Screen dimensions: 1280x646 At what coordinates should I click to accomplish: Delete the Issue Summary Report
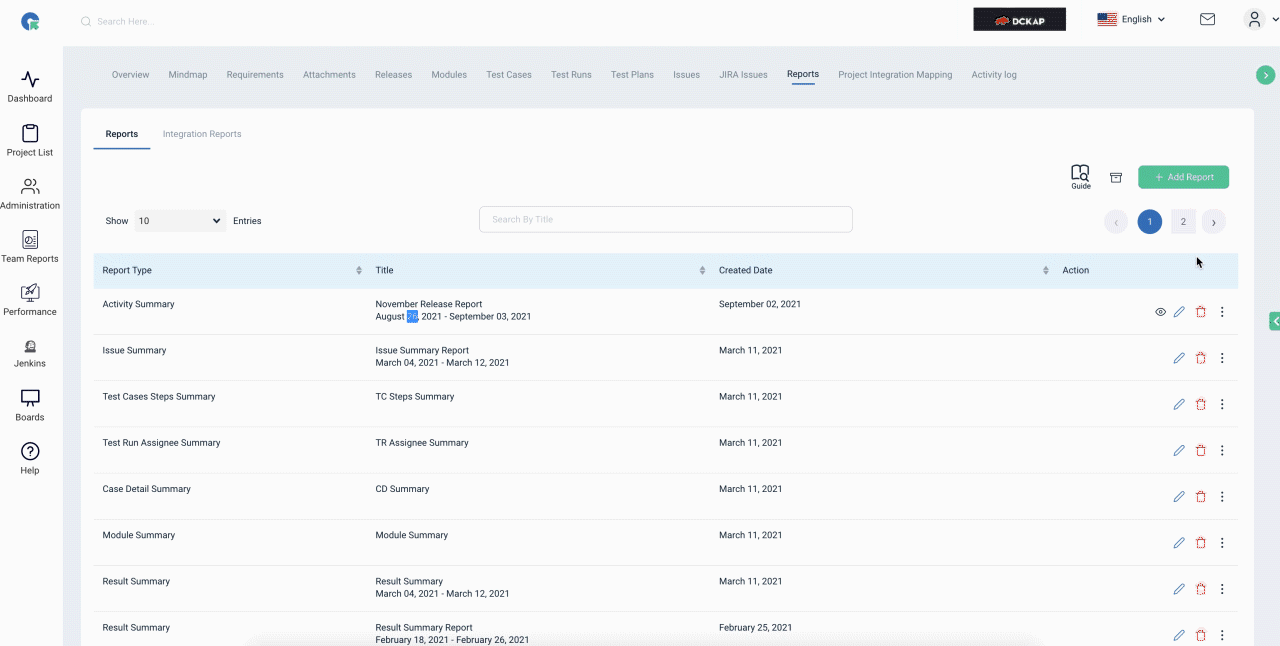pos(1201,358)
